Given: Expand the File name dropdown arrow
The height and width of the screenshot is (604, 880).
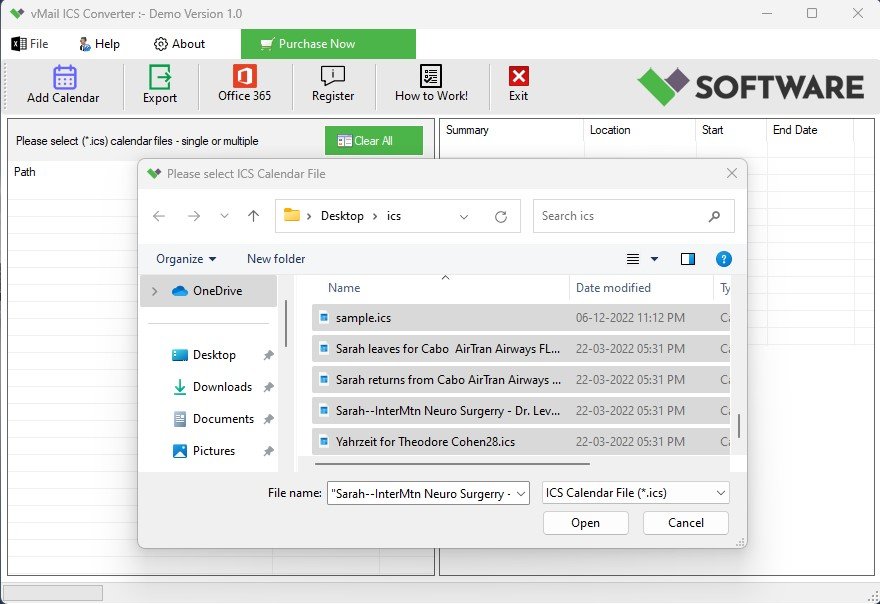Looking at the screenshot, I should (521, 493).
